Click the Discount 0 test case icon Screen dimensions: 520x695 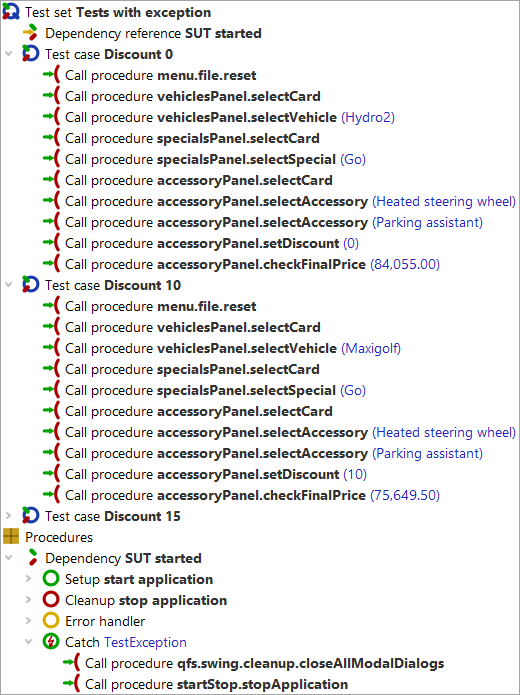(30, 54)
